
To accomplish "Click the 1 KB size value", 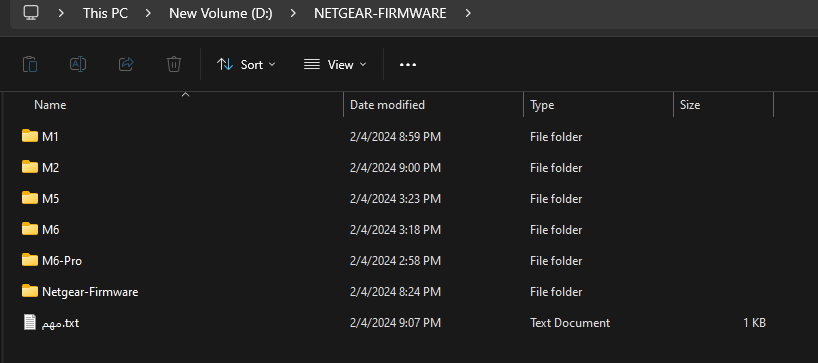I will click(754, 323).
